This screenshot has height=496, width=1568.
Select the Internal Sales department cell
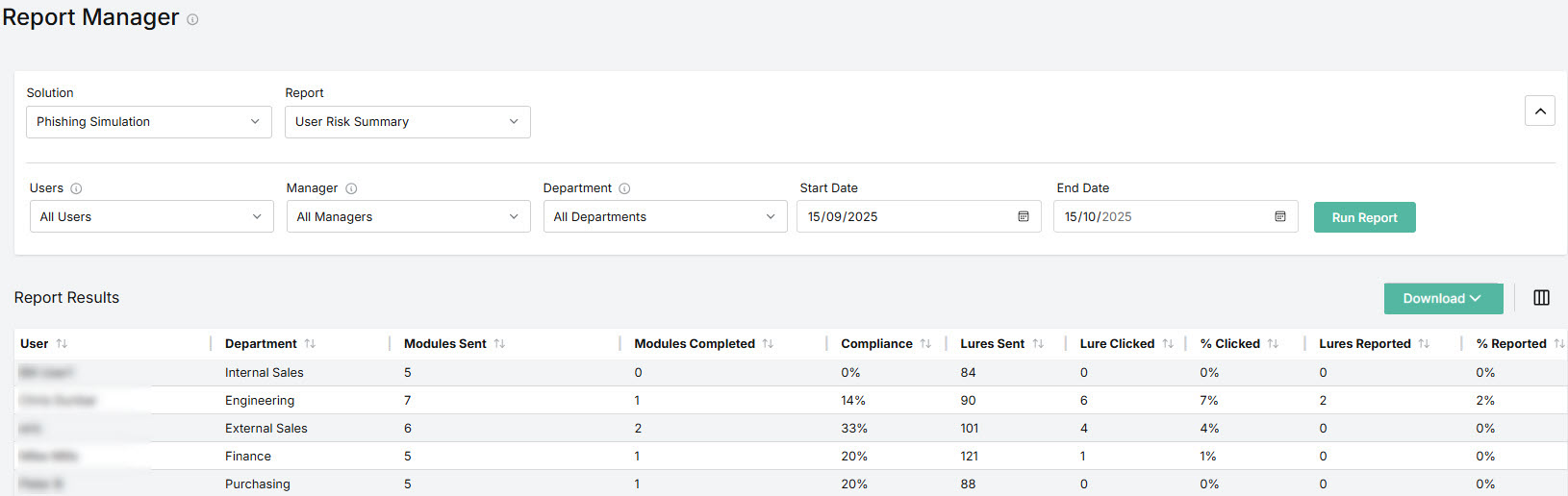click(265, 372)
